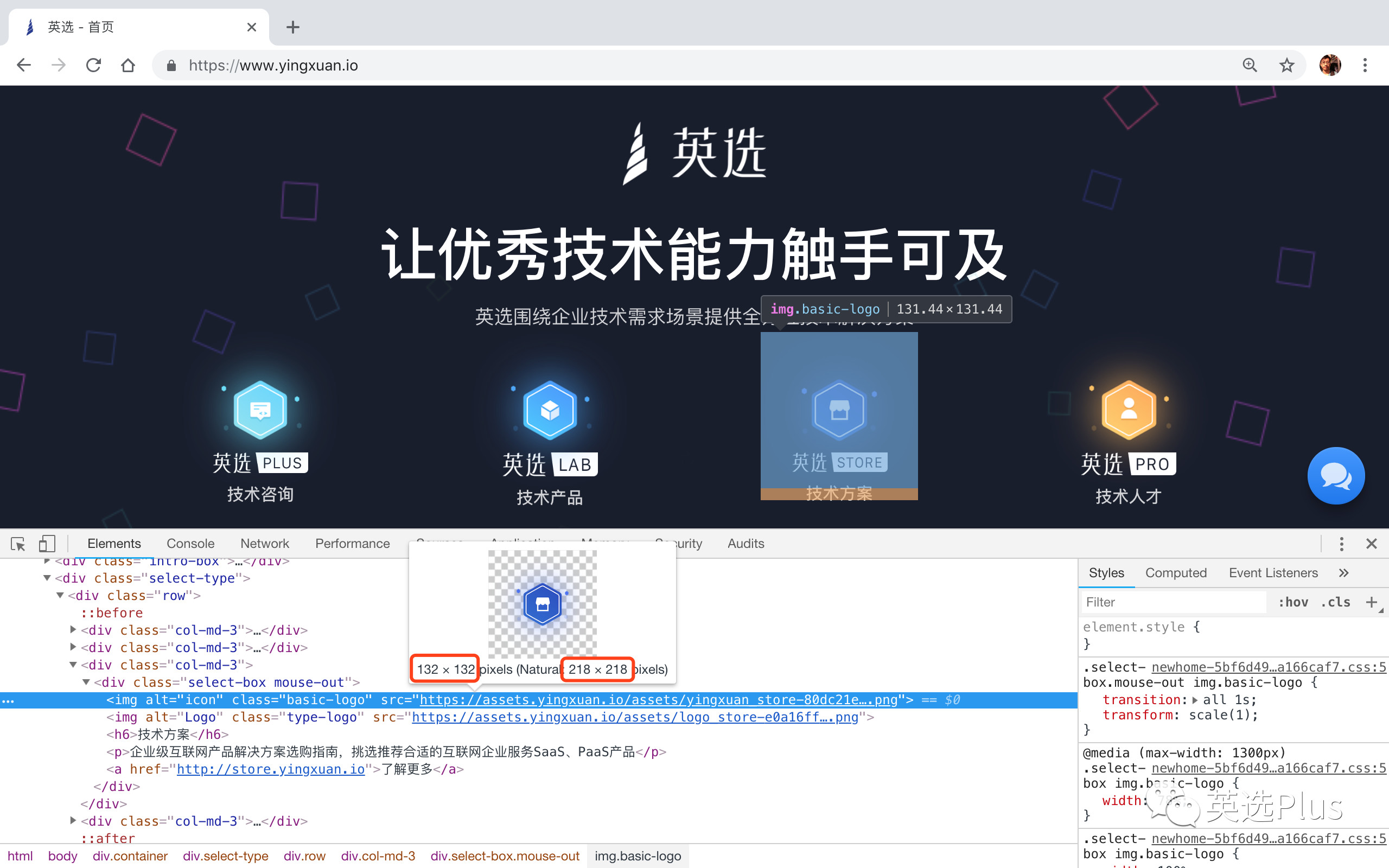Screen dimensions: 1389x868
Task: Switch to the Audits tab
Action: coord(746,543)
